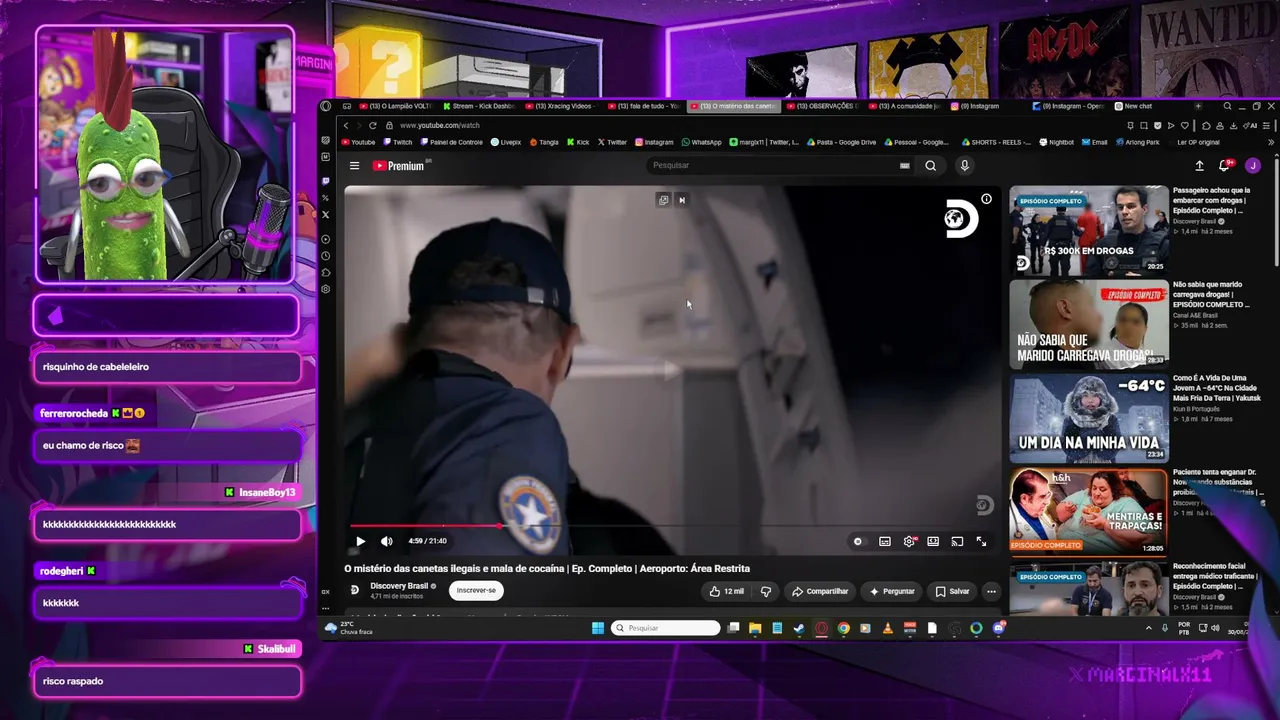1280x720 pixels.
Task: Open Google Chrome from the taskbar
Action: pyautogui.click(x=843, y=628)
